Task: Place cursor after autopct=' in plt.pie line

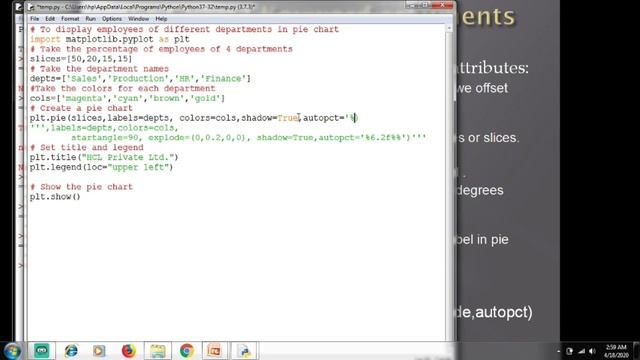Action: click(349, 118)
